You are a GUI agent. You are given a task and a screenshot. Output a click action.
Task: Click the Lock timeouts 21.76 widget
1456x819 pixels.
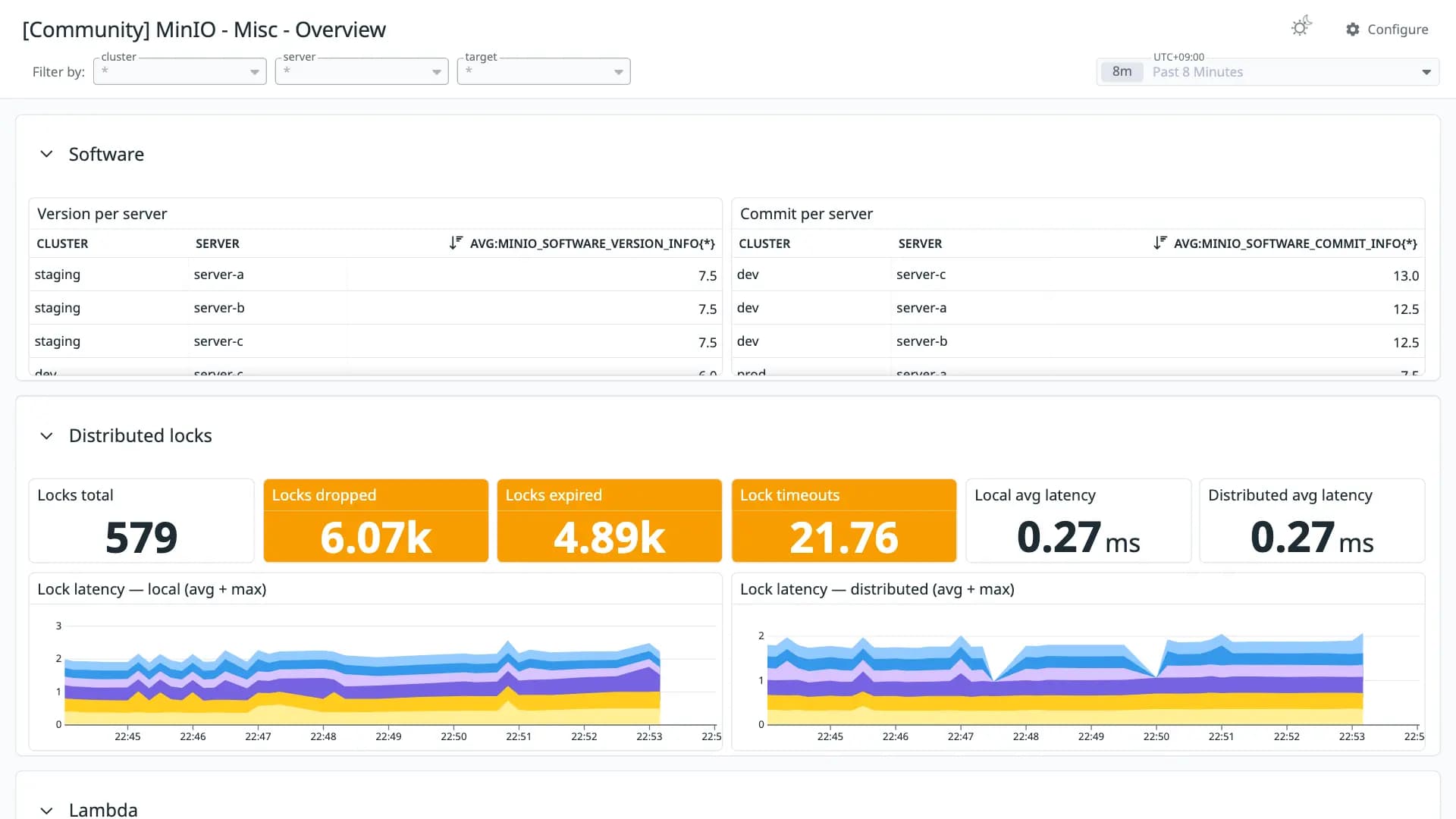[844, 521]
